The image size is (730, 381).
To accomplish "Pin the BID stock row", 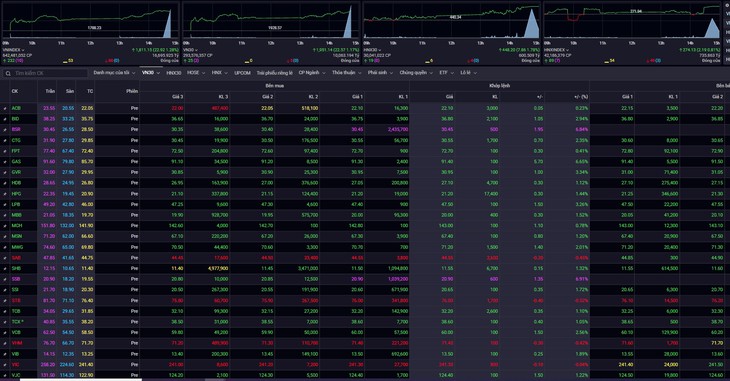I will click(5, 119).
